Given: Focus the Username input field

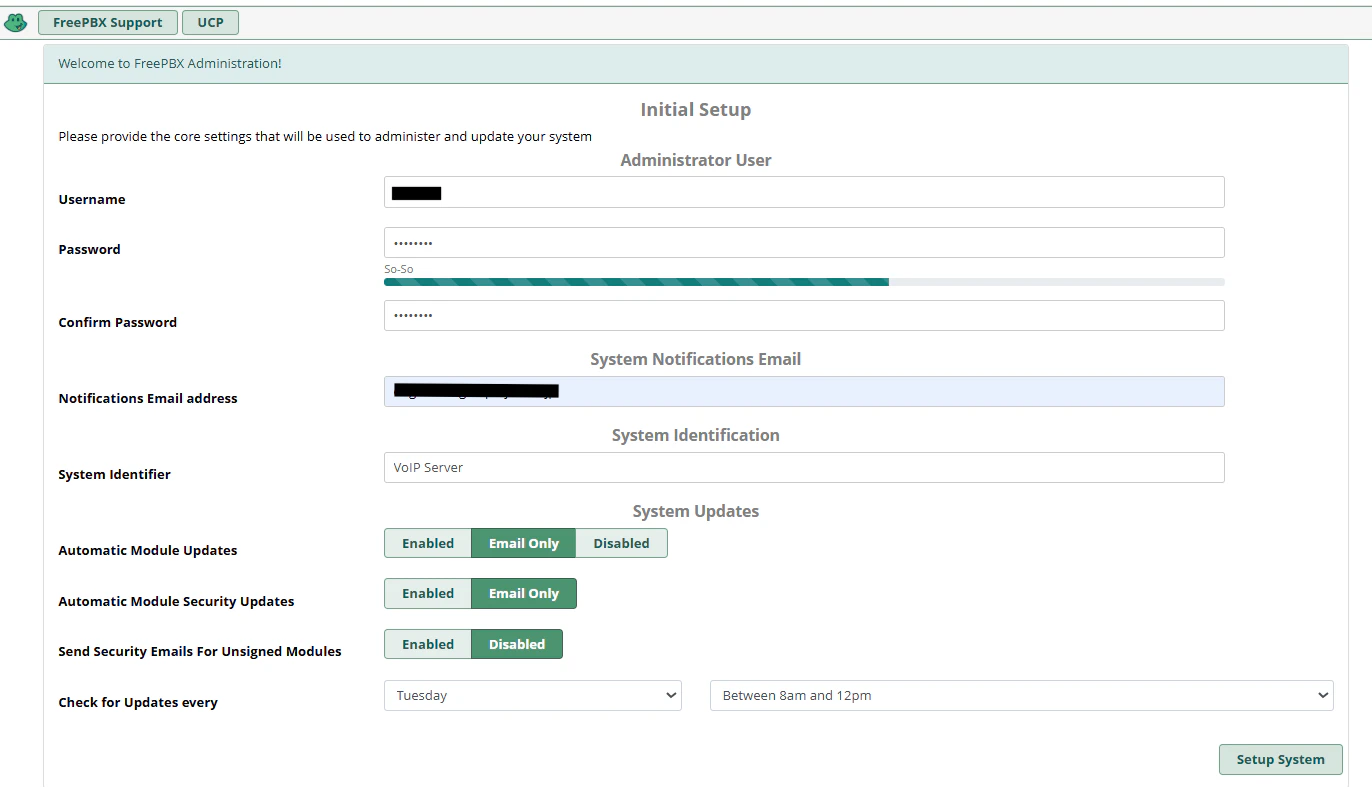Looking at the screenshot, I should click(804, 193).
